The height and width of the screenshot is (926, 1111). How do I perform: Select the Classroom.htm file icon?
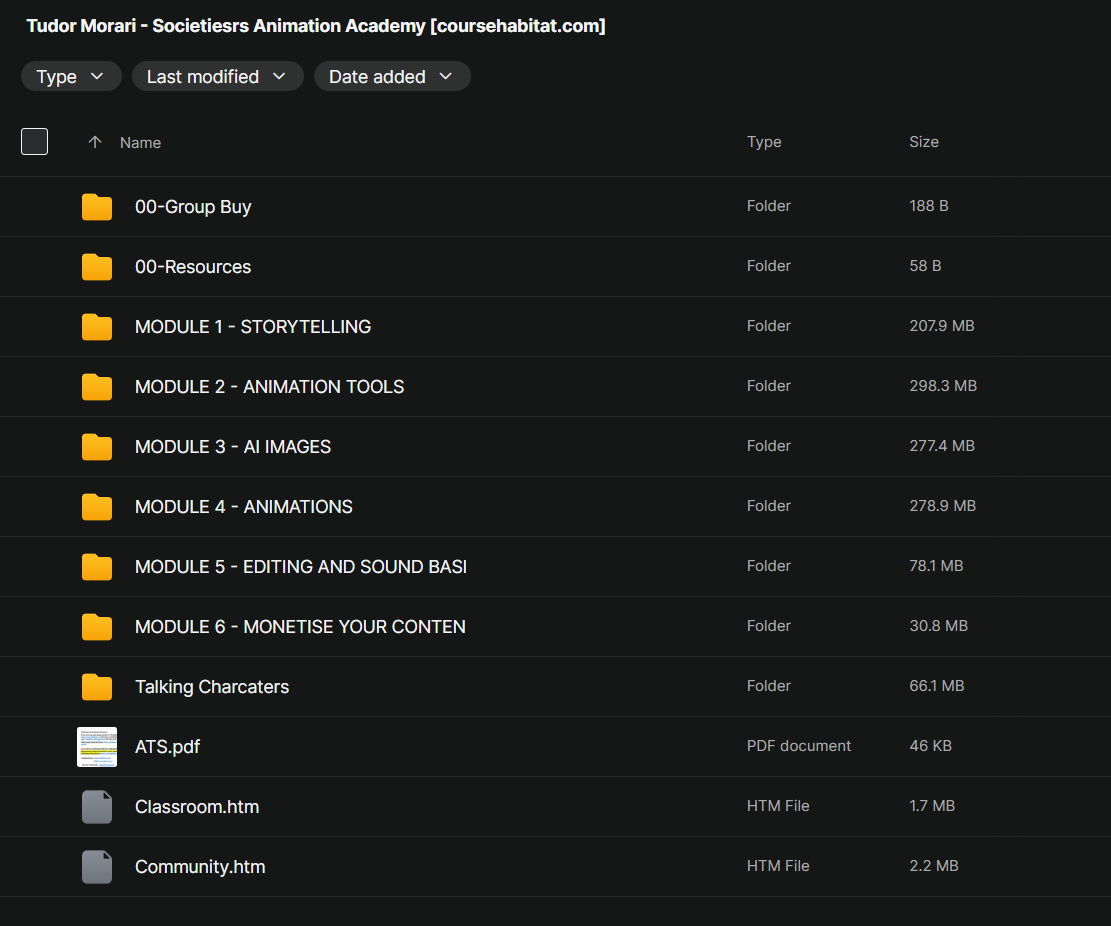[96, 807]
